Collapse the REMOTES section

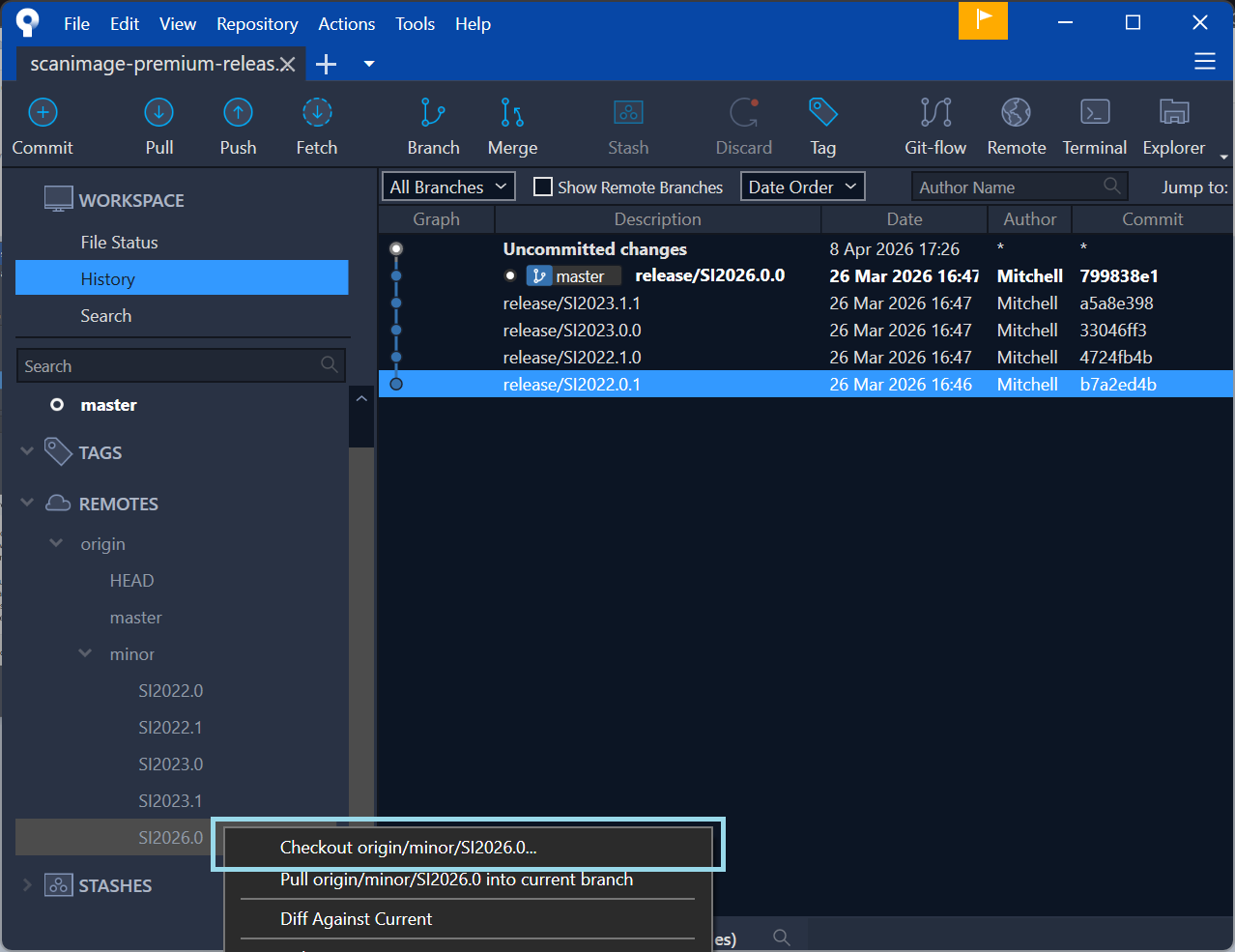coord(27,503)
